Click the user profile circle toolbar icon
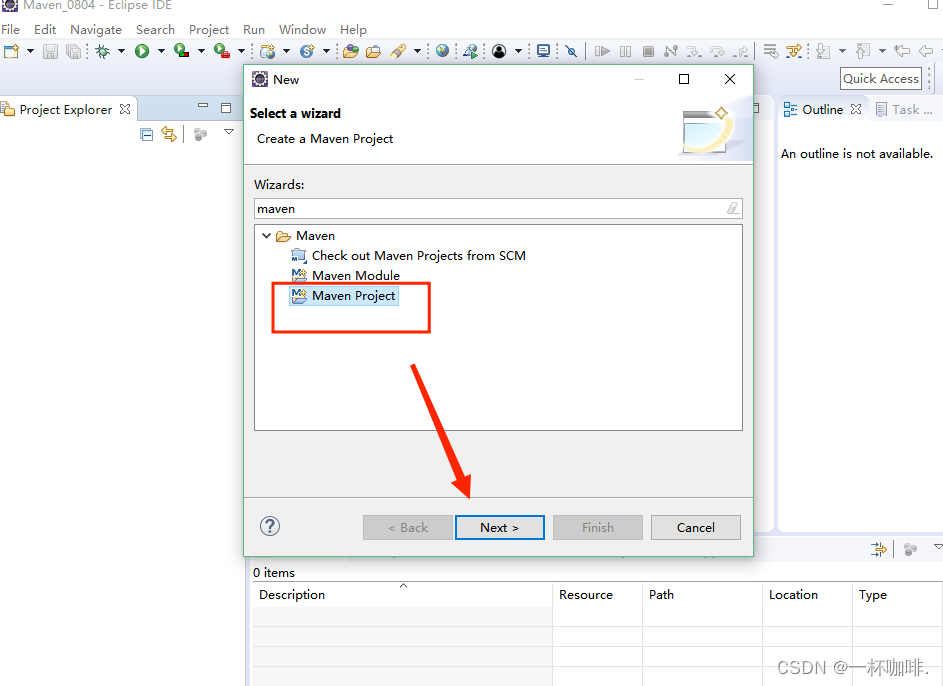This screenshot has height=686, width=943. point(499,51)
